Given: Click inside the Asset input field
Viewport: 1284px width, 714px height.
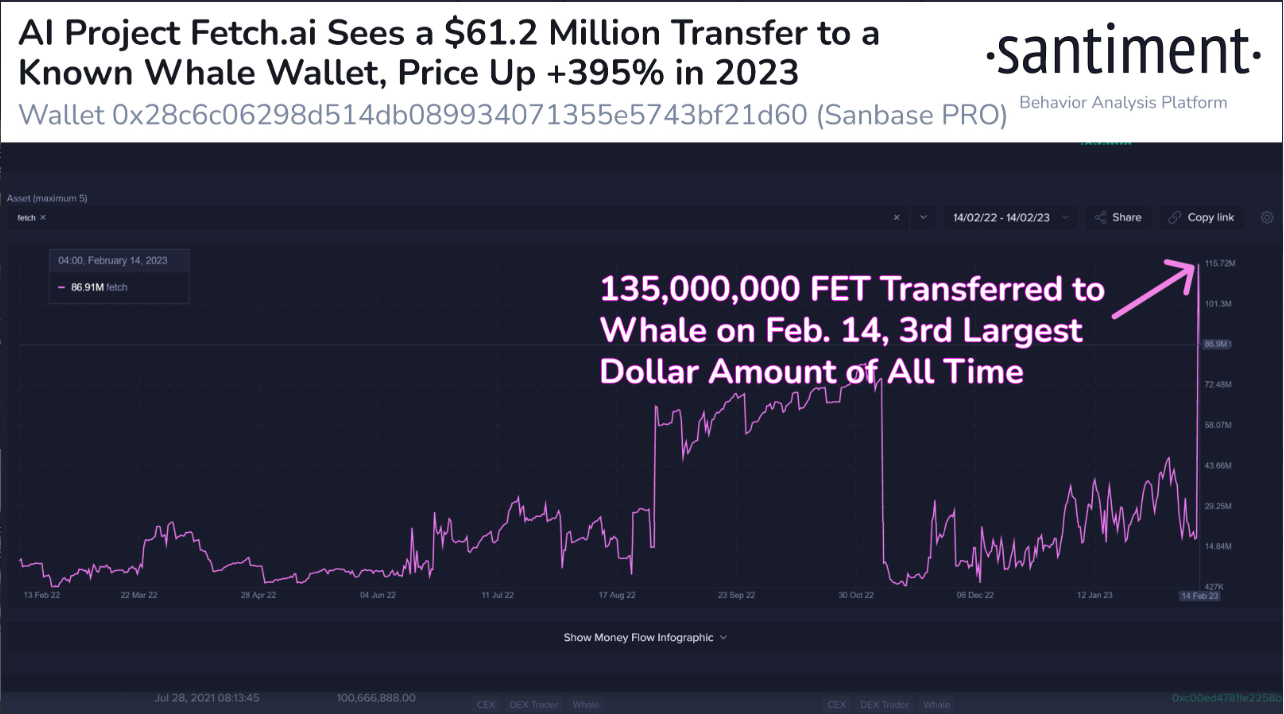Looking at the screenshot, I should [x=450, y=217].
